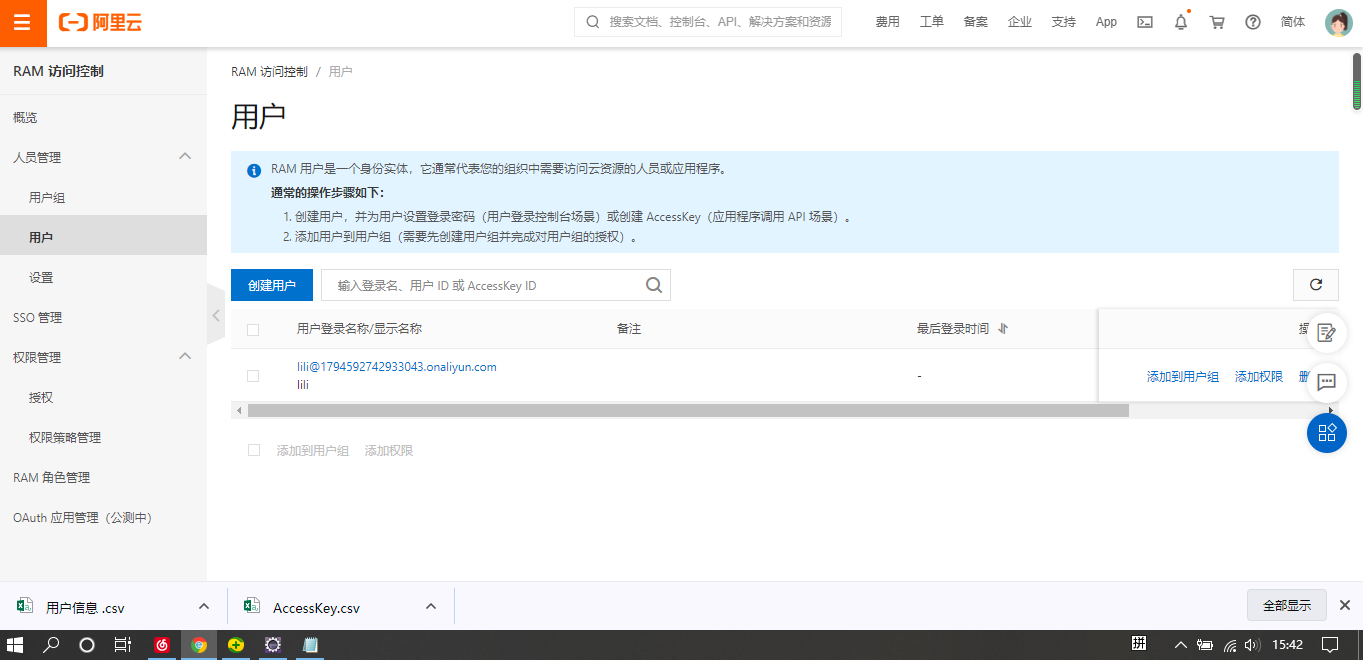Screen dimensions: 1363x660
Task: Click the Alibaba Cloud logo
Action: pyautogui.click(x=101, y=22)
